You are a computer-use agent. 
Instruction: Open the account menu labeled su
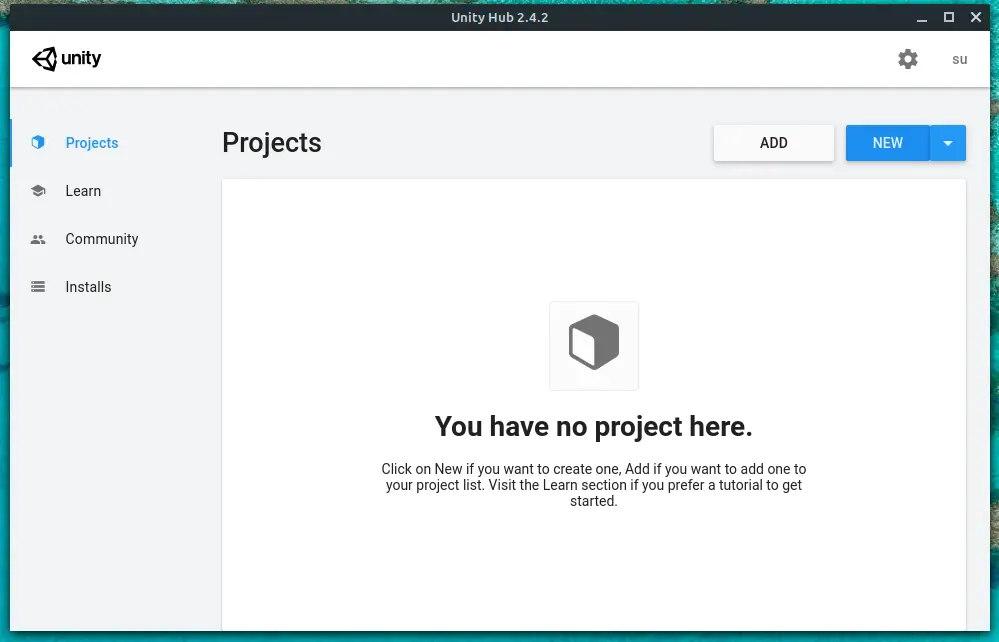(x=959, y=59)
